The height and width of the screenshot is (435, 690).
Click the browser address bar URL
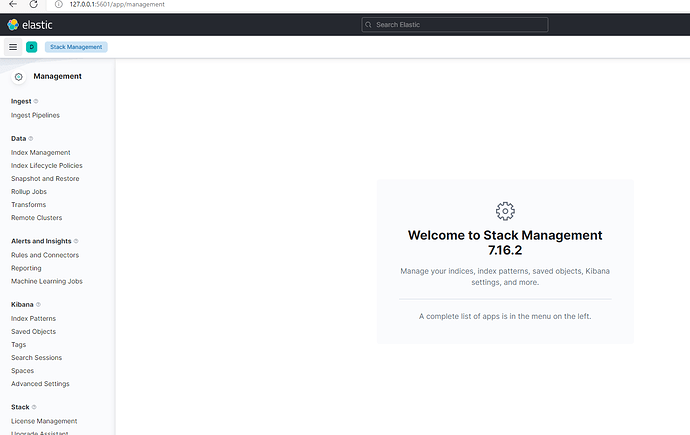[x=117, y=4]
